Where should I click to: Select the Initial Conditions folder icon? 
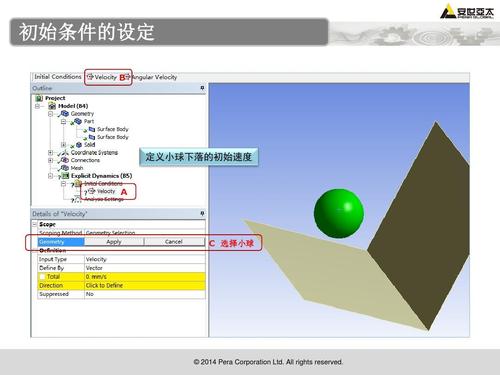pos(78,183)
